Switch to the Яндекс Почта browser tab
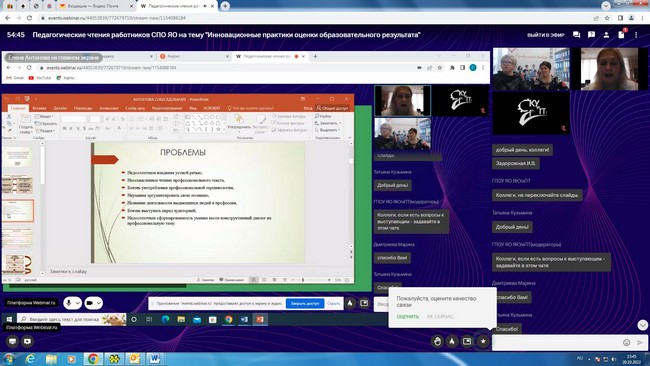Screen dimensions: 650x366 click(x=94, y=6)
